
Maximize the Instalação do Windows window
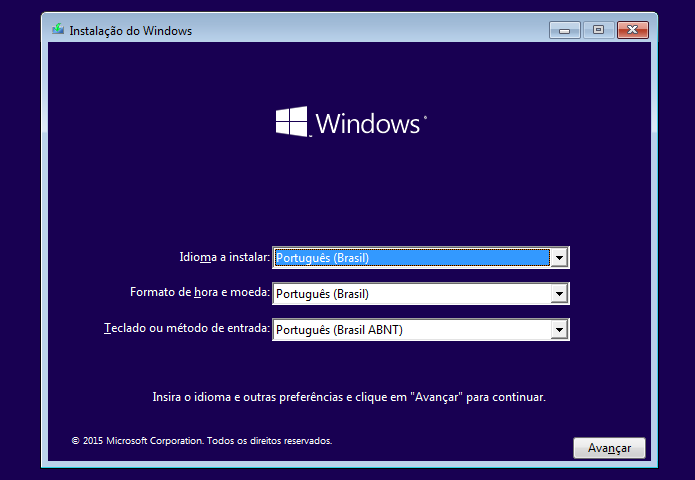pyautogui.click(x=598, y=30)
